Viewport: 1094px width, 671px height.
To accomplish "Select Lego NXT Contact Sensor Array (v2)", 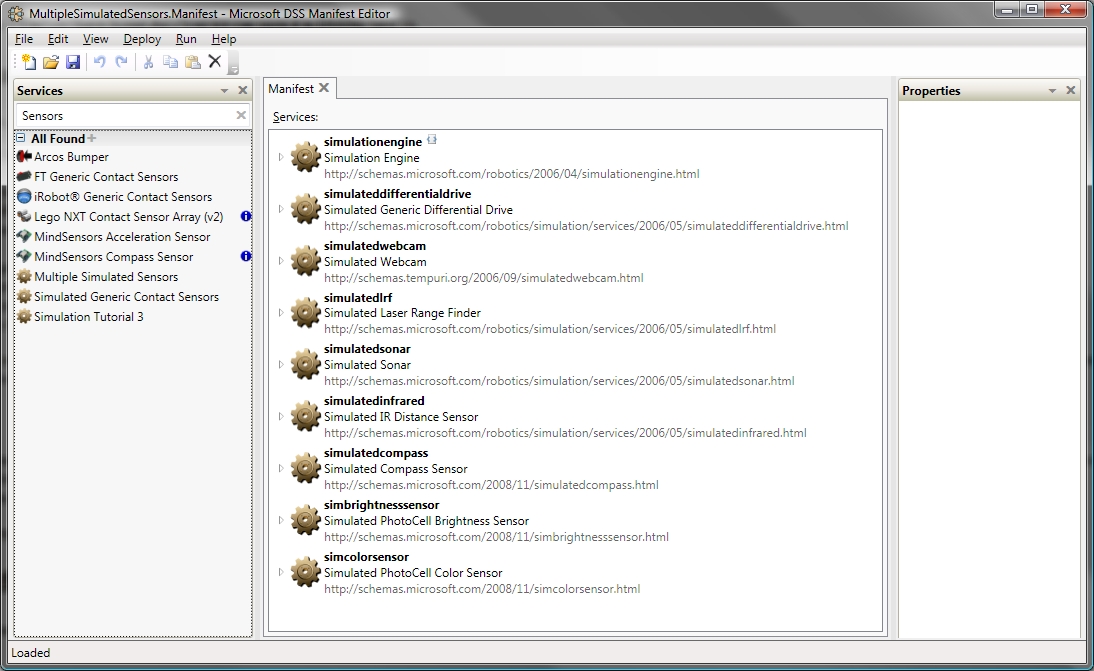I will point(128,217).
